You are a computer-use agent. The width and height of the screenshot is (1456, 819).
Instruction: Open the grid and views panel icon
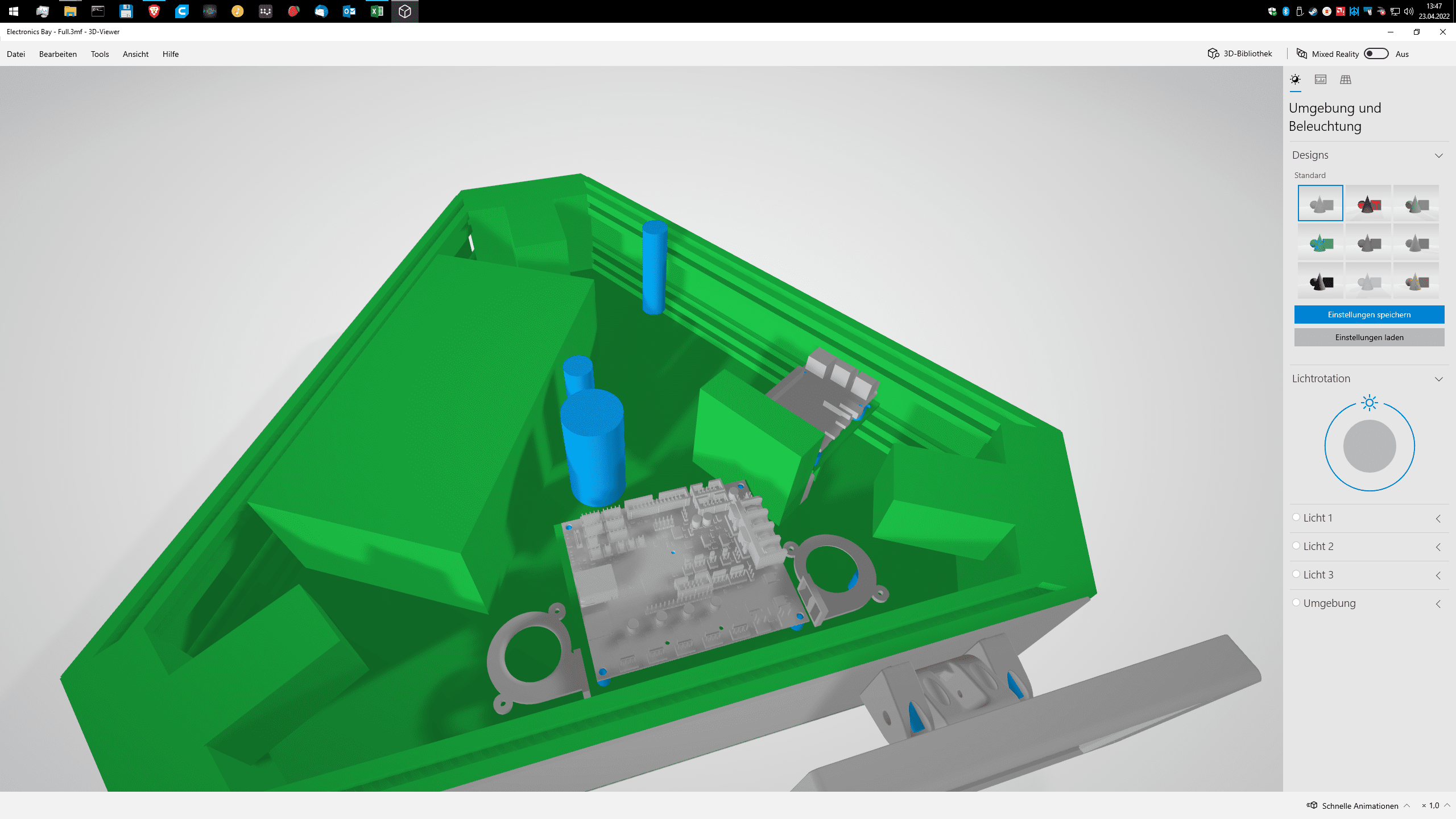coord(1345,80)
